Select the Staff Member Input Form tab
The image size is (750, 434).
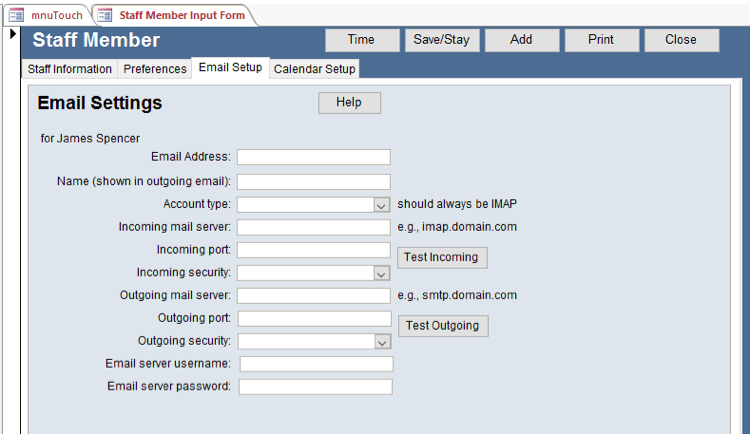click(174, 15)
